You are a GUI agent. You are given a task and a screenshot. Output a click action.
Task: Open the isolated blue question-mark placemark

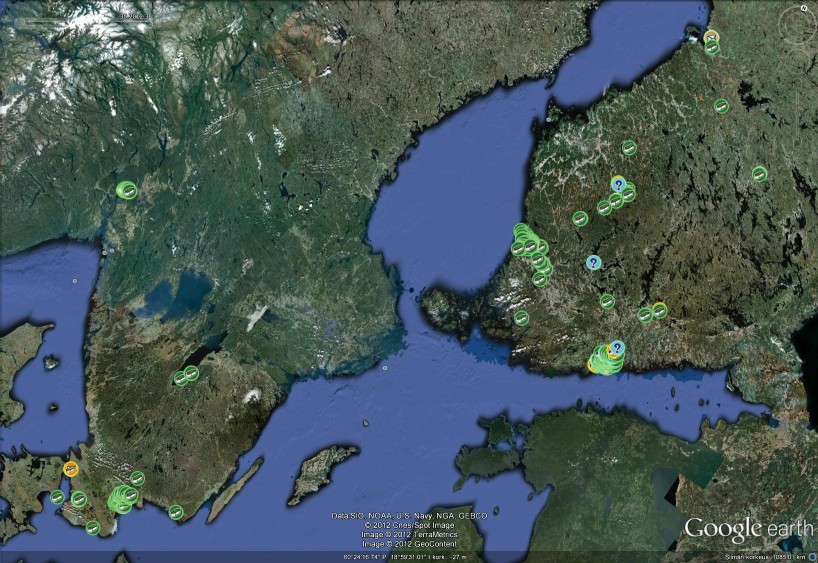coord(593,262)
